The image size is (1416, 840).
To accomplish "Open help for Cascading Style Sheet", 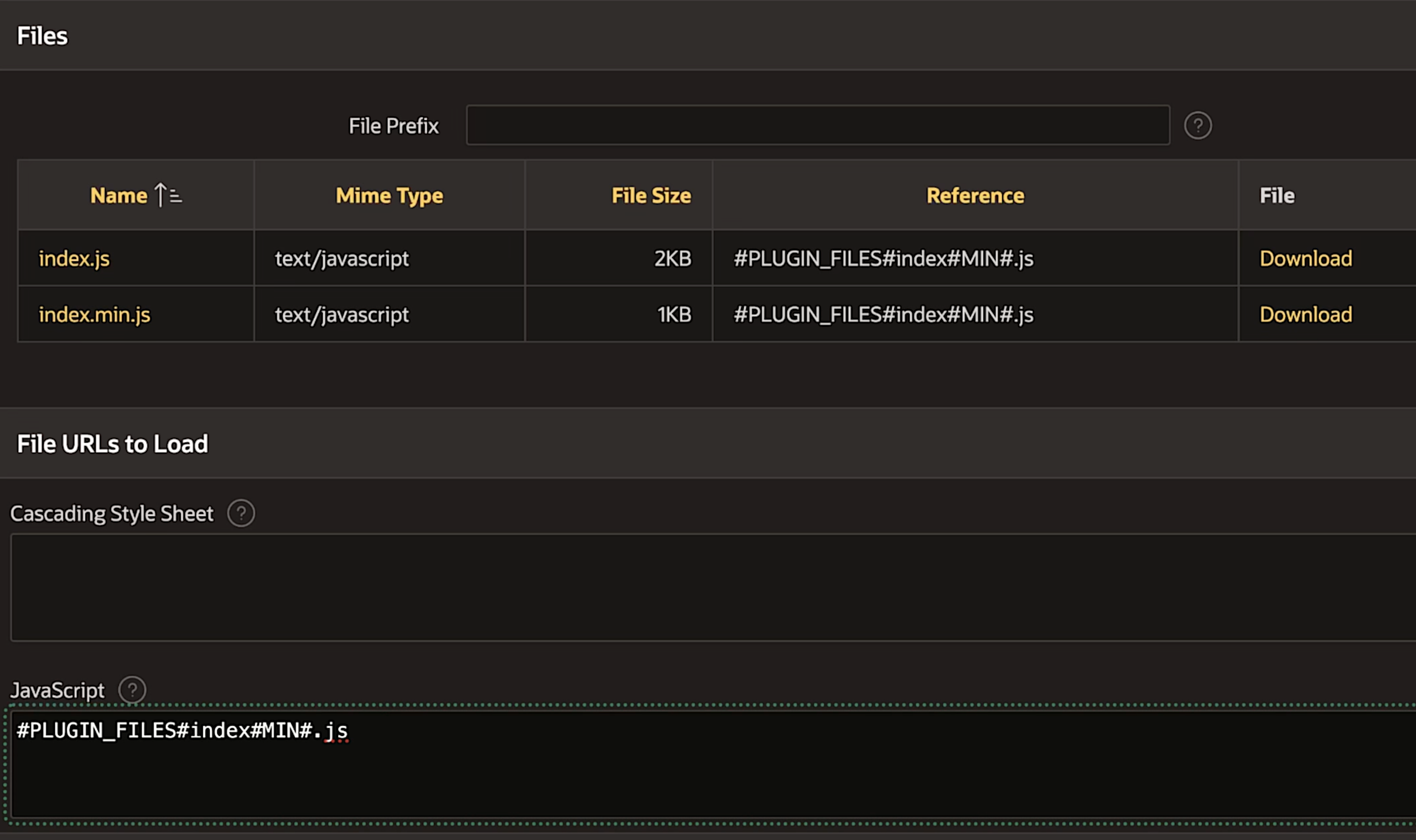I will (241, 514).
